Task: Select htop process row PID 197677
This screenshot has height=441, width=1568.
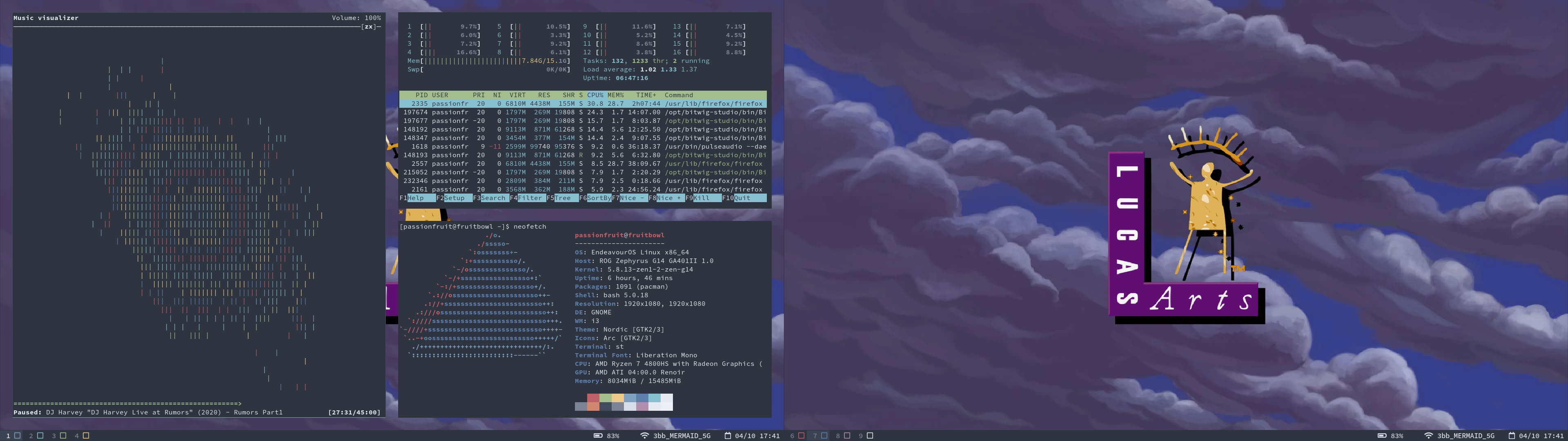Action: (x=583, y=120)
